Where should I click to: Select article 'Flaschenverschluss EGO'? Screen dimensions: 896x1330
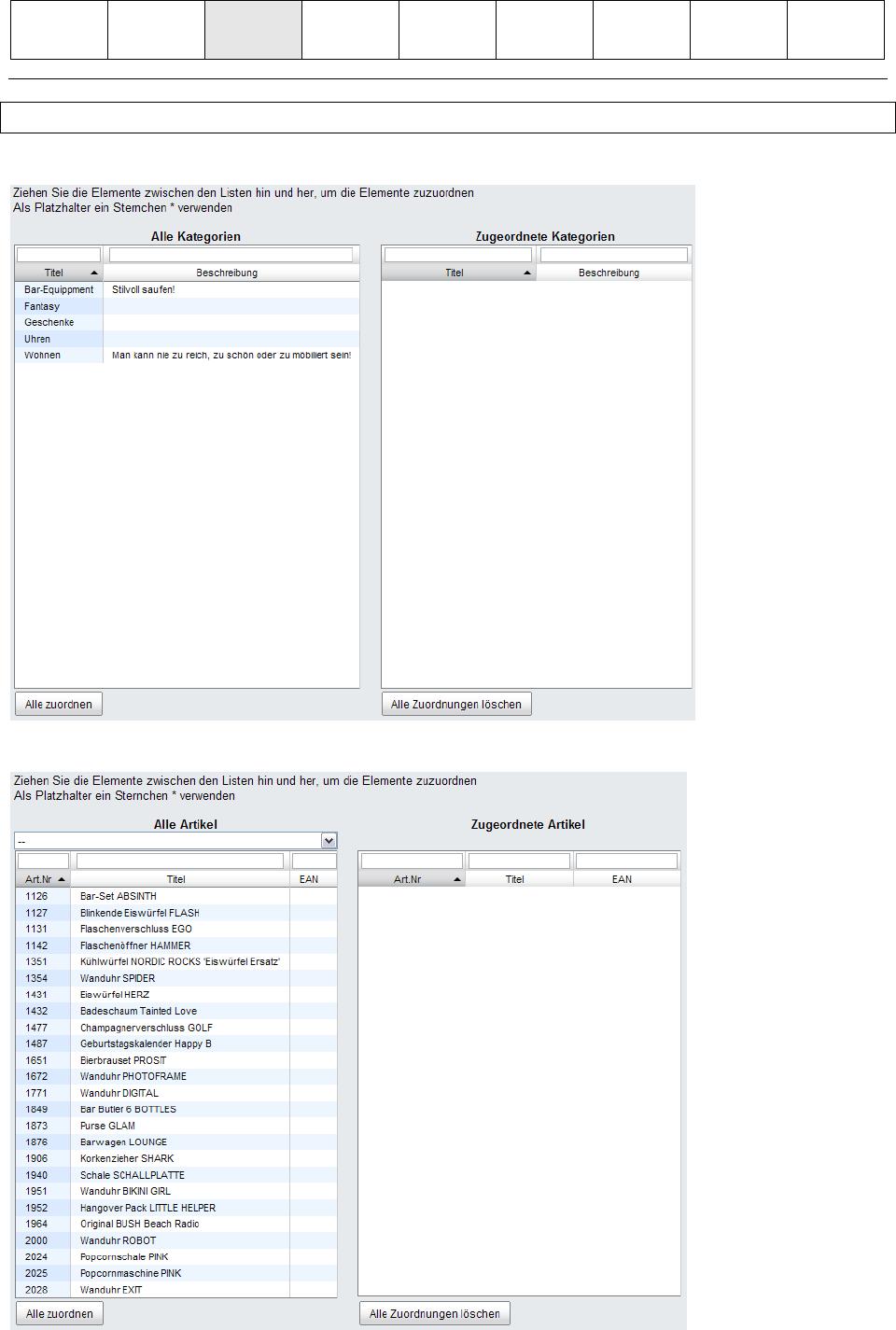click(176, 929)
